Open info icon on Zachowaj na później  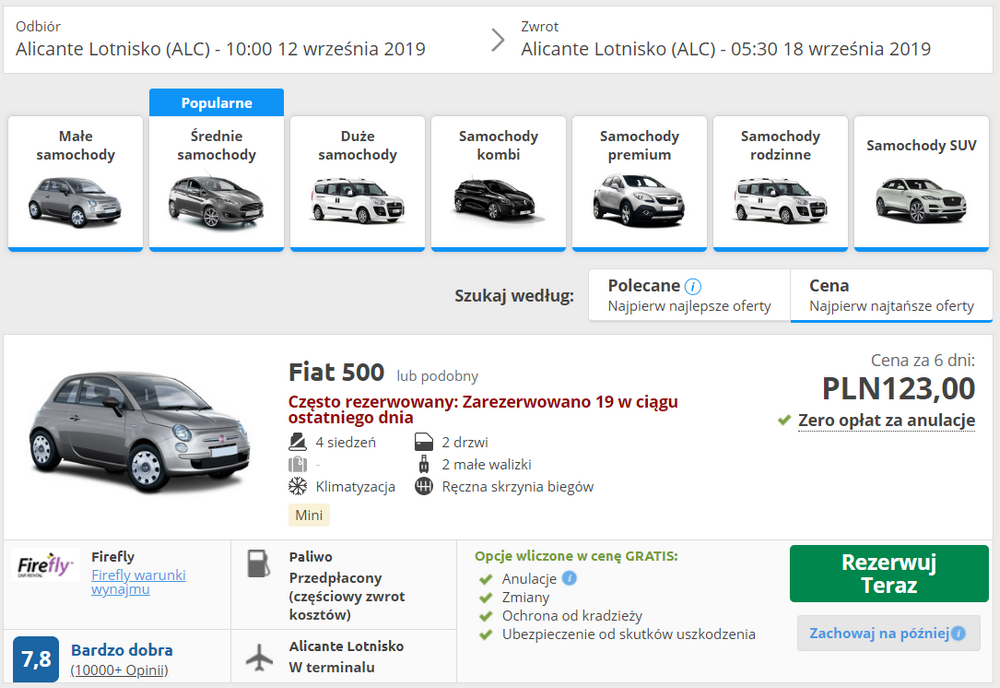[958, 633]
